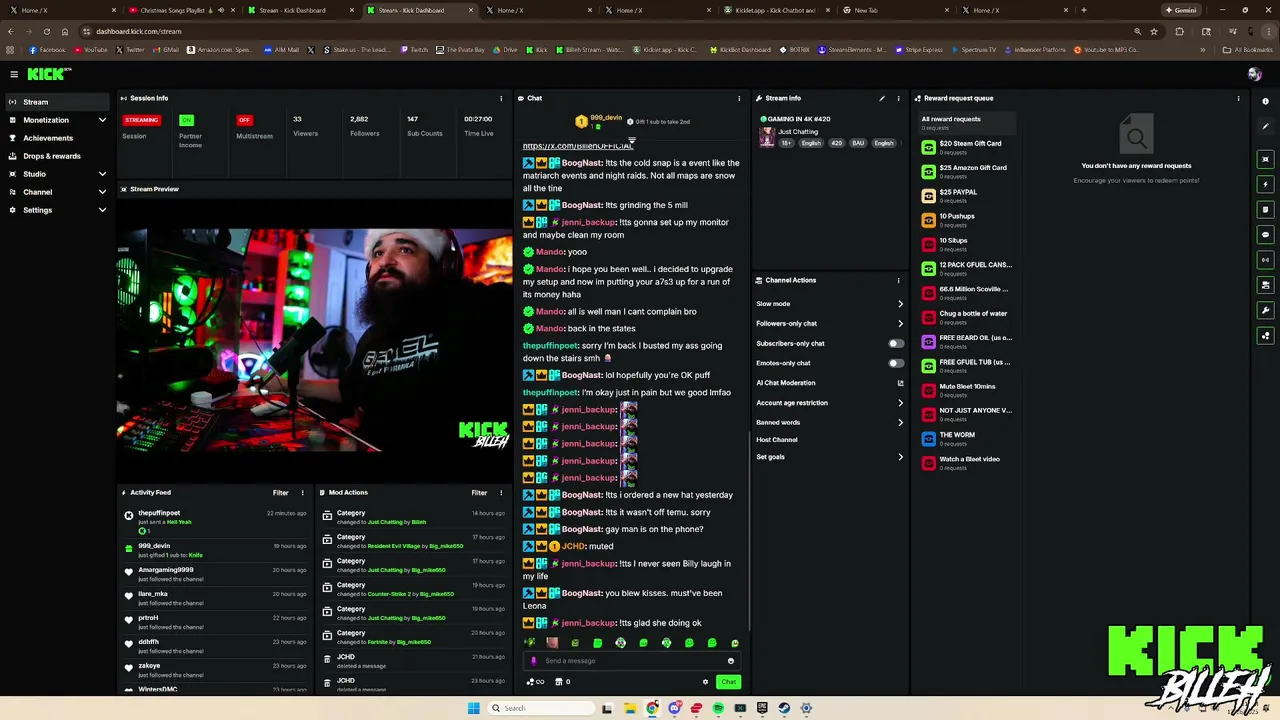Toggle the Chat bubble widget icon in the right bar
Screen dimensions: 1280x720
1265,235
